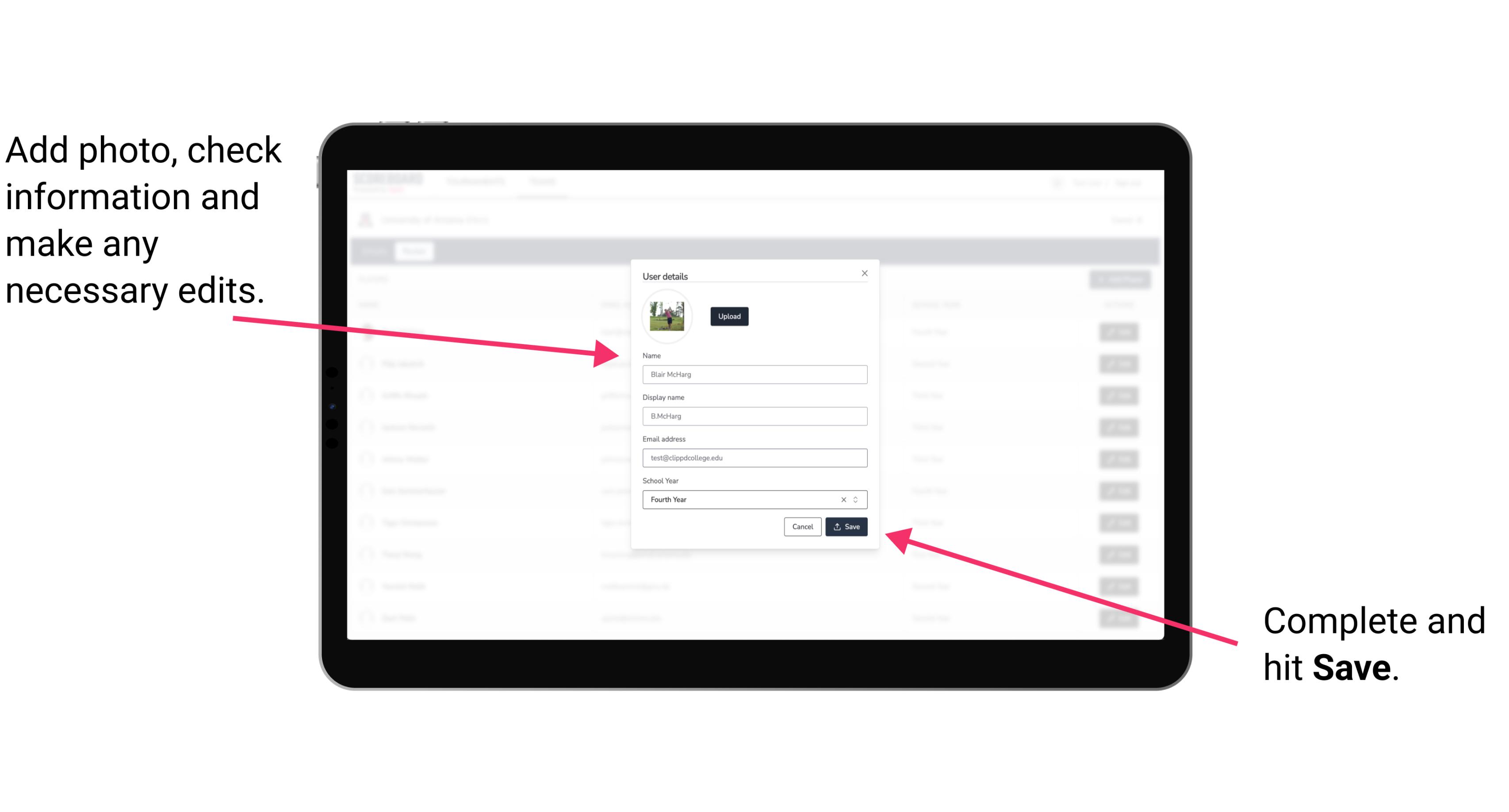Click the School Year field dropdown arrow
The image size is (1509, 812).
tap(858, 499)
